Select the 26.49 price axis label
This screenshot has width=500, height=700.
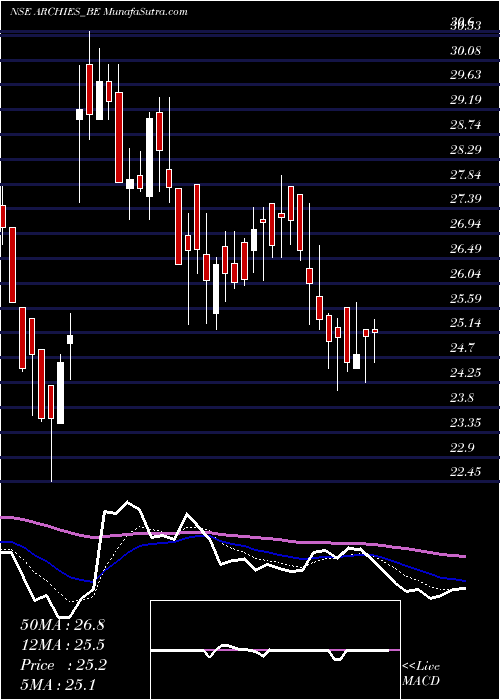point(465,249)
